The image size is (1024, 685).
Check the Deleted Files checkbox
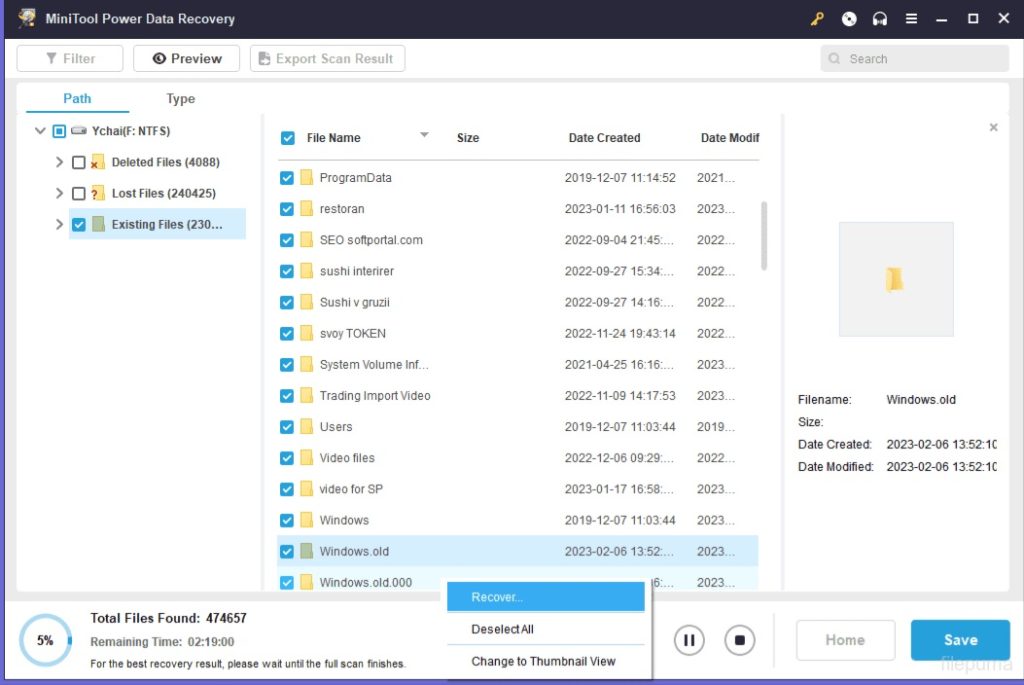tap(79, 162)
